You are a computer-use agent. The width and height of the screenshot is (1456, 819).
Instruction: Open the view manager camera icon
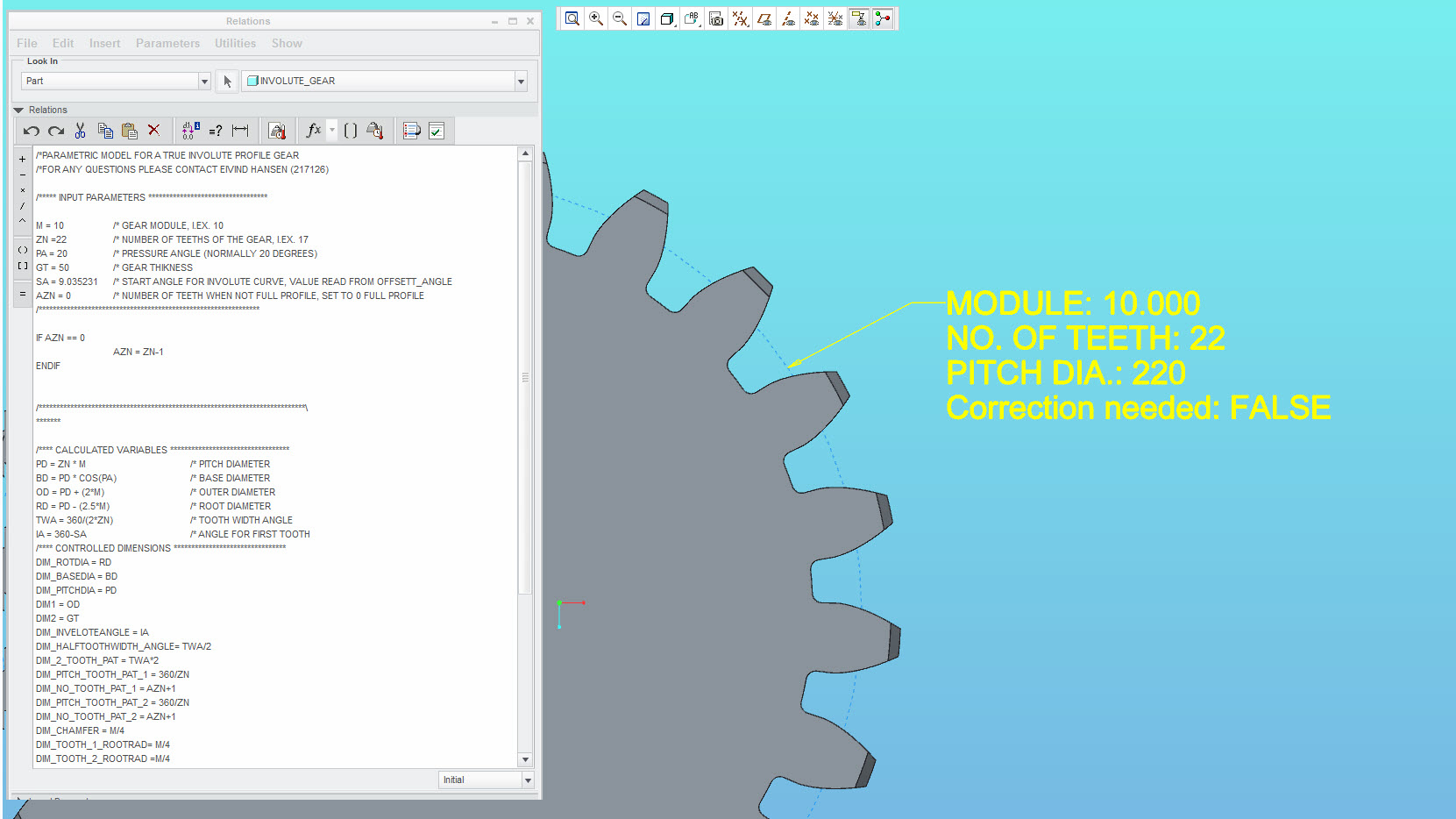point(716,18)
